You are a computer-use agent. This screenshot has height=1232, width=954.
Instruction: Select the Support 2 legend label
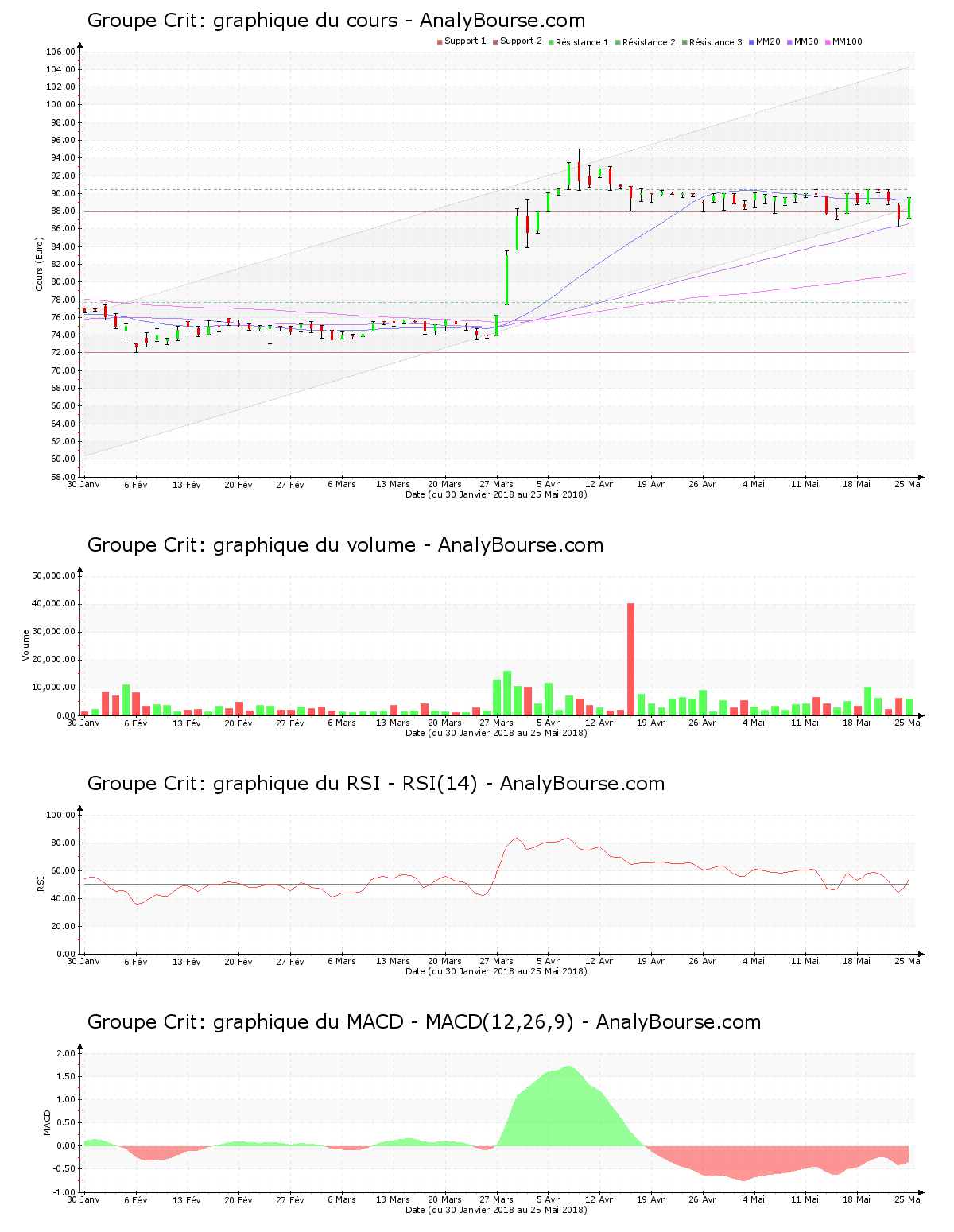tap(521, 41)
